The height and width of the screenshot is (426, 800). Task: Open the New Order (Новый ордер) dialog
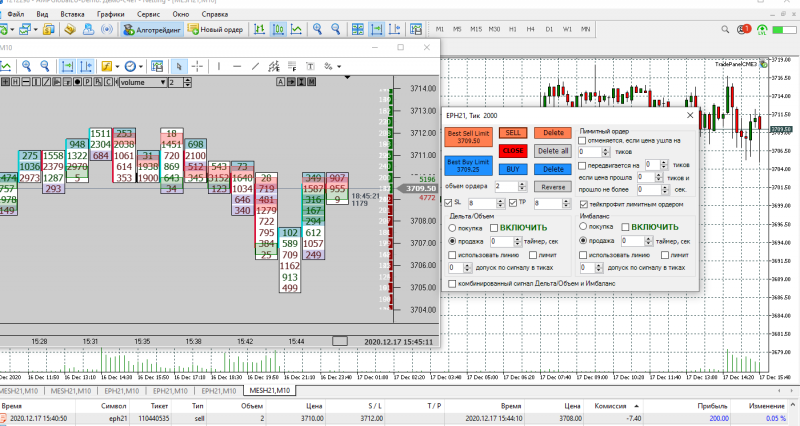pyautogui.click(x=215, y=30)
